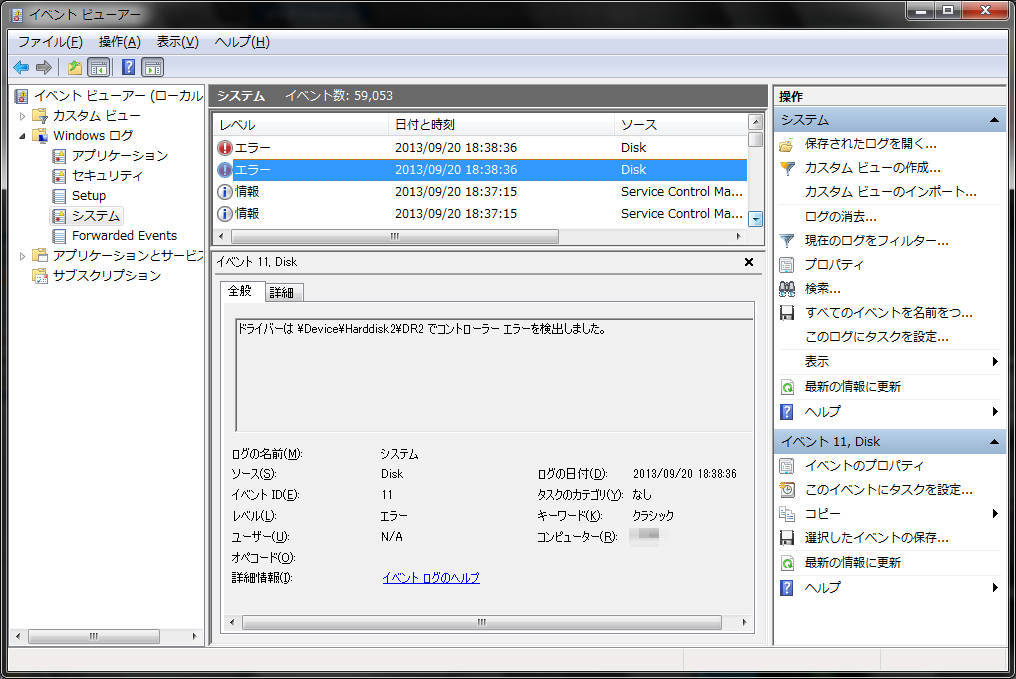This screenshot has width=1016, height=679.
Task: Click the back arrow toolbar icon
Action: click(x=21, y=67)
